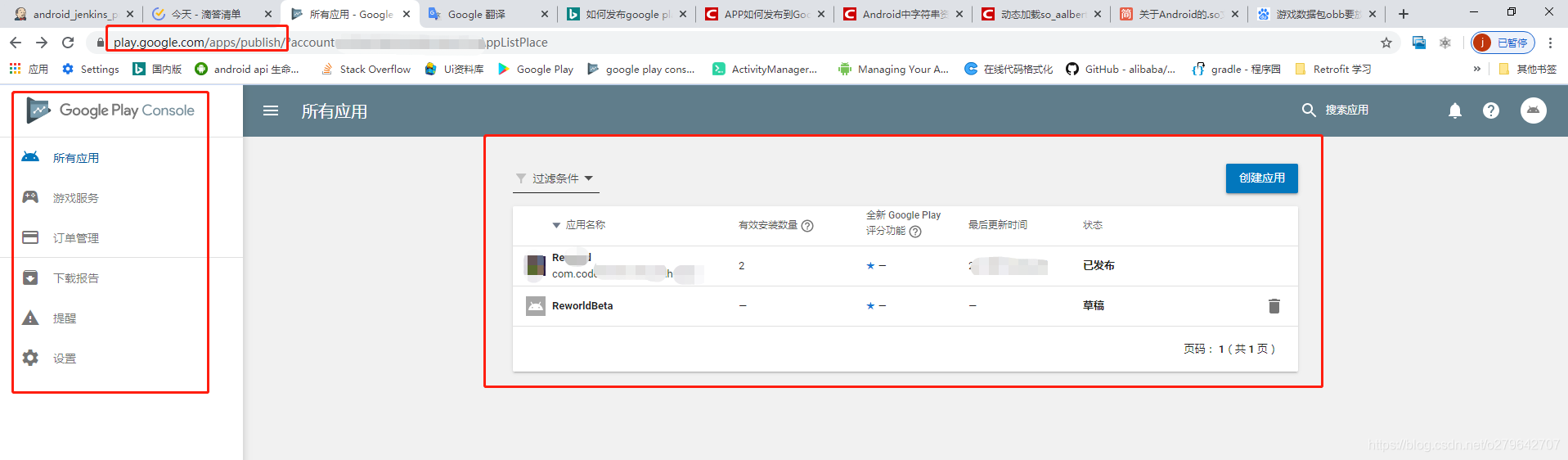This screenshot has width=1568, height=460.
Task: Switch to the 如何发布google tab
Action: click(626, 14)
